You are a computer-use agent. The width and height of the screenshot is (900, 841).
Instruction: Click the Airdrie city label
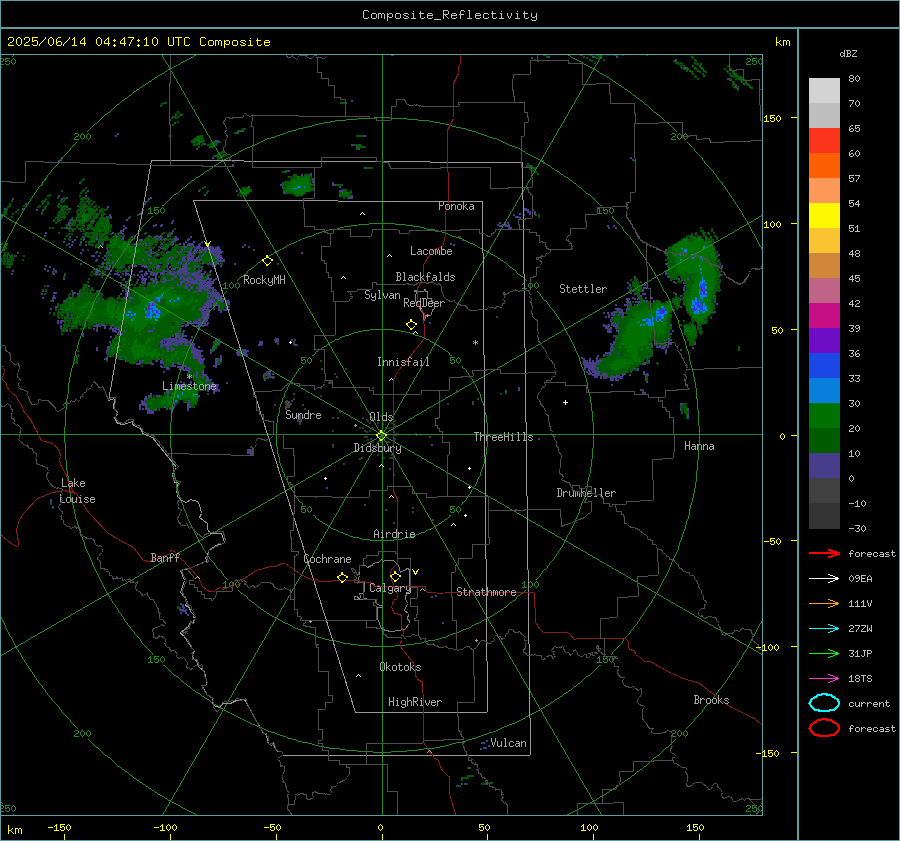point(394,534)
